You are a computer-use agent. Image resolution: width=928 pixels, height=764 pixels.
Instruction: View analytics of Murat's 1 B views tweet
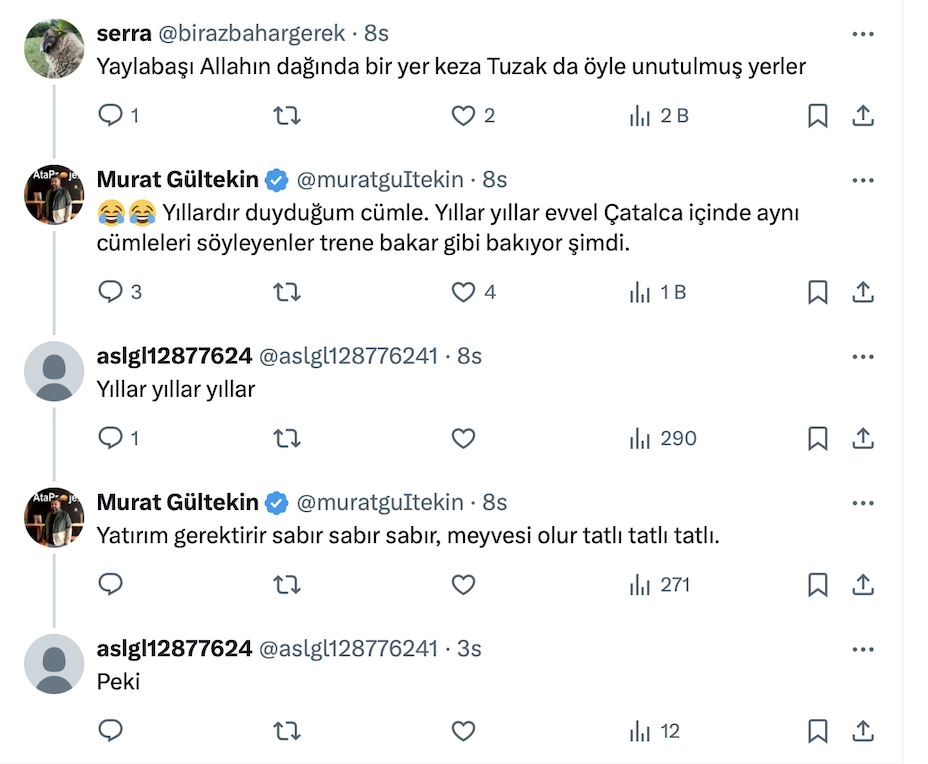pos(658,292)
